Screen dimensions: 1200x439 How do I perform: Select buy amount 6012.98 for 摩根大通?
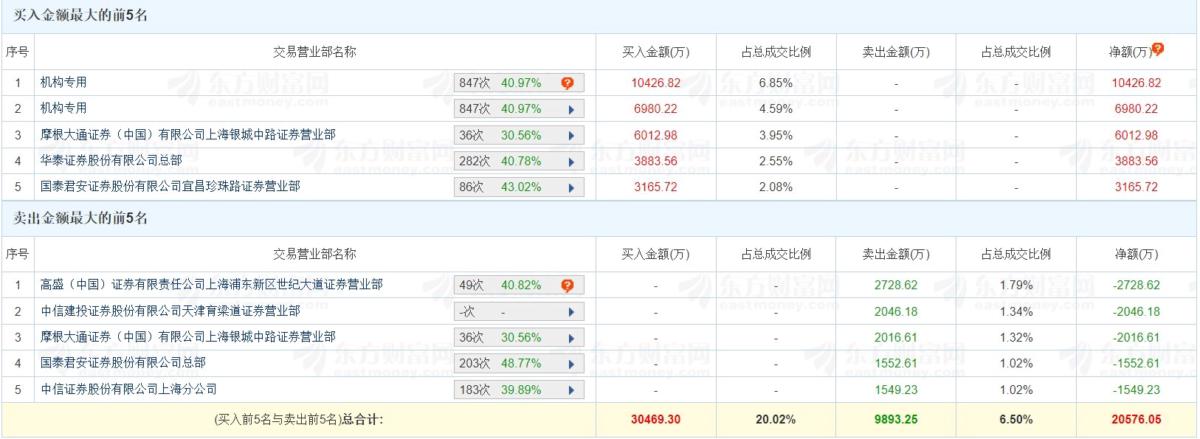click(x=656, y=134)
